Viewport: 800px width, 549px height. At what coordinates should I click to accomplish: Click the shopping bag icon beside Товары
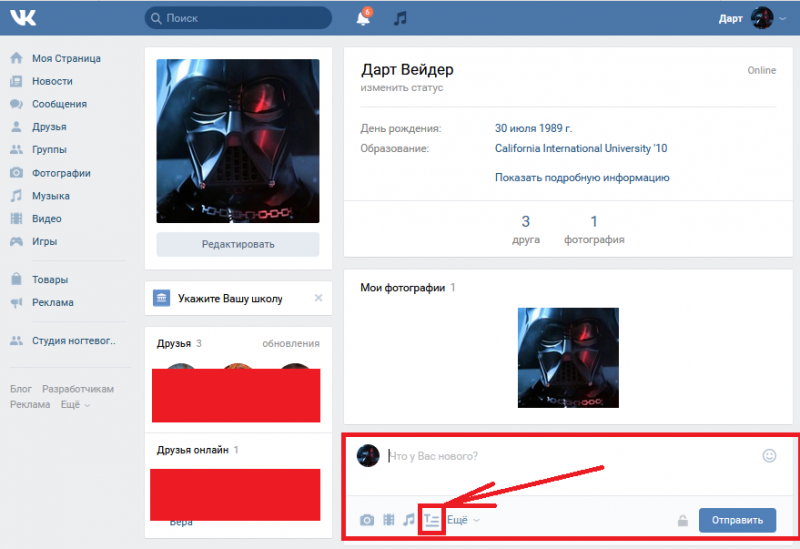(x=16, y=279)
